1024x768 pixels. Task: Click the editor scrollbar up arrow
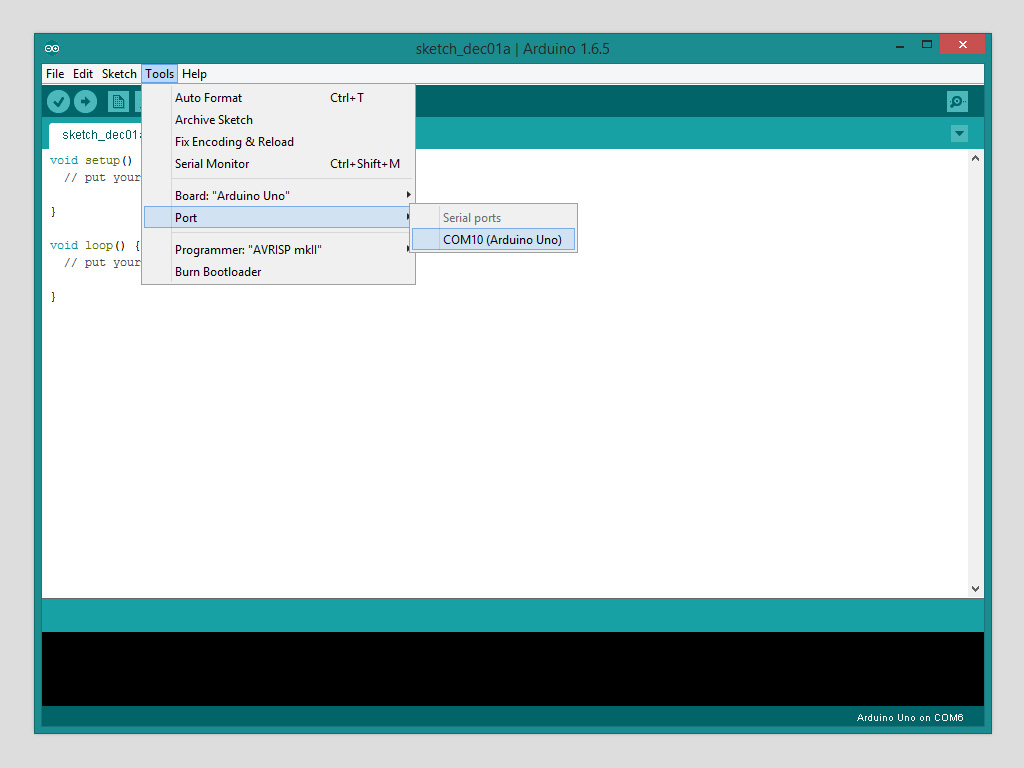975,158
